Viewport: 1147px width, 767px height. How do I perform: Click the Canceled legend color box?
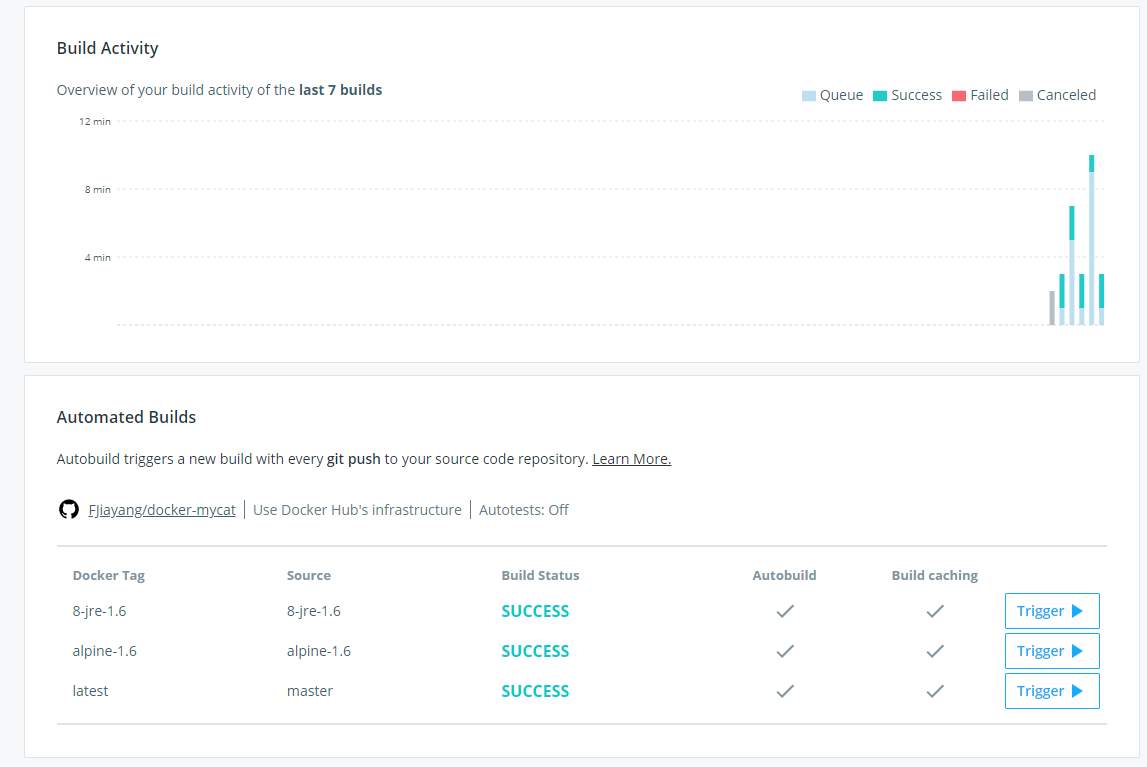pyautogui.click(x=1025, y=96)
